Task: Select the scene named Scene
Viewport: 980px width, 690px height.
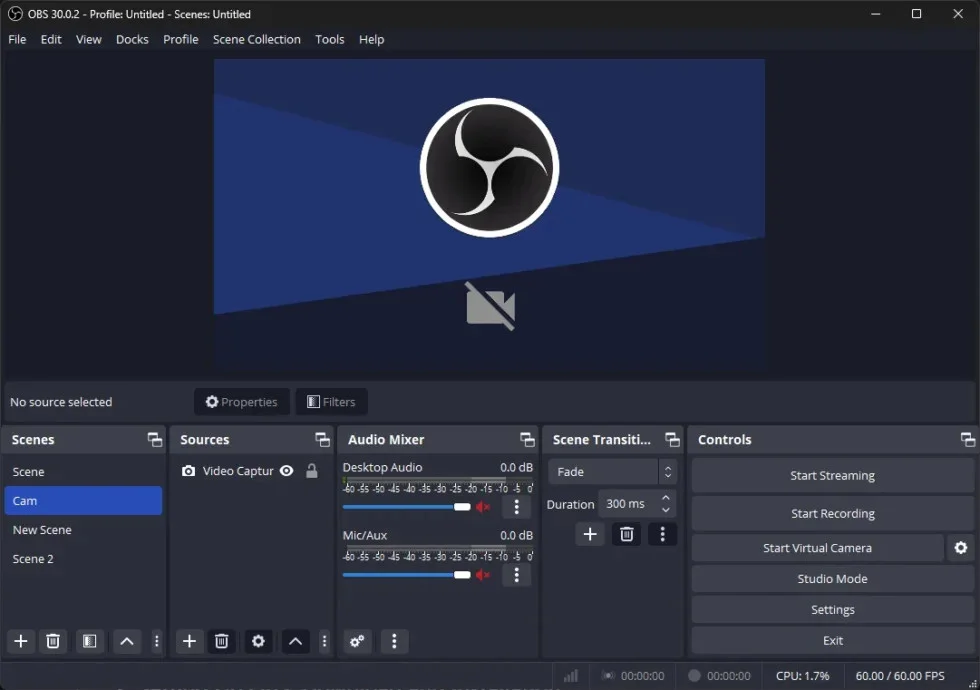Action: (83, 472)
